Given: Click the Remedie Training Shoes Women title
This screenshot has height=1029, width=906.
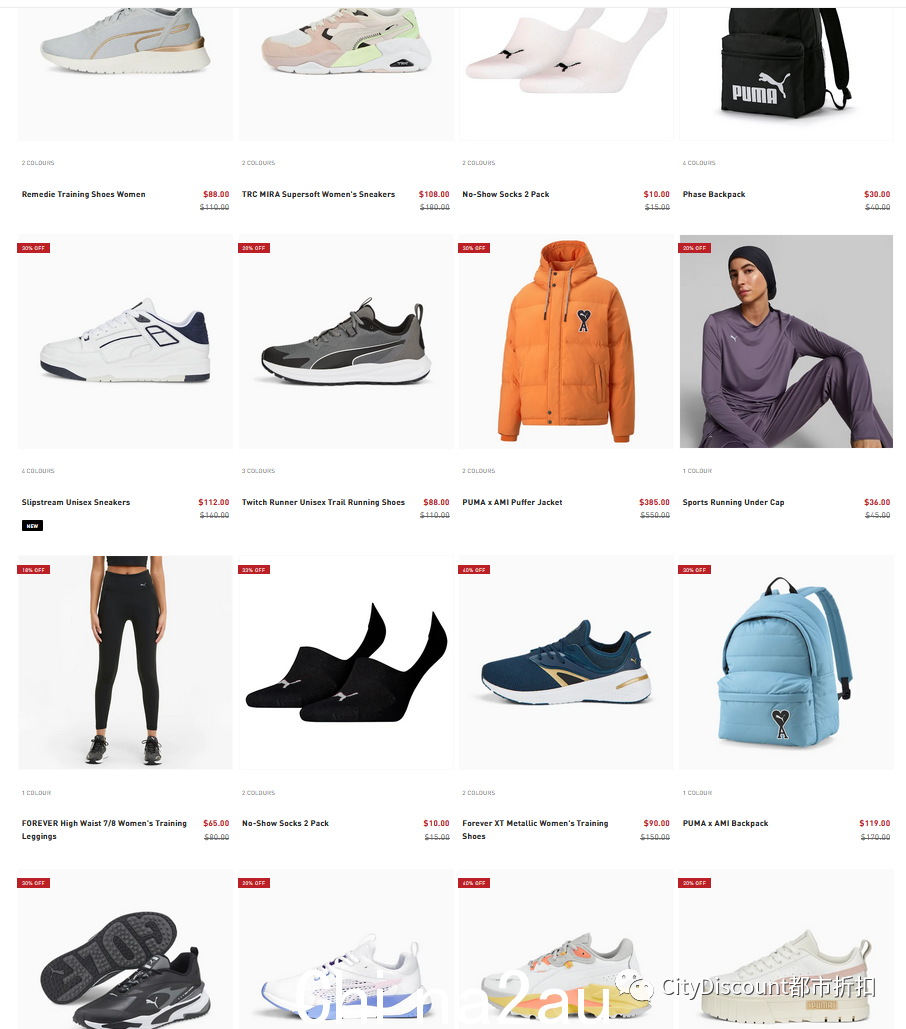Looking at the screenshot, I should [x=83, y=194].
